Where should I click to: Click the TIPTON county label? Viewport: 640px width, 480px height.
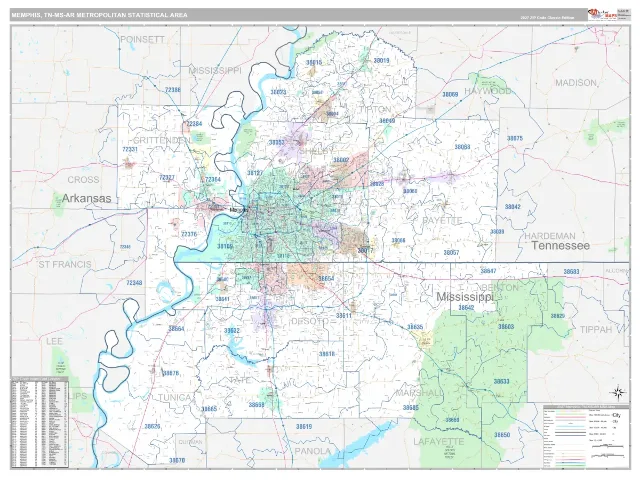[375, 109]
